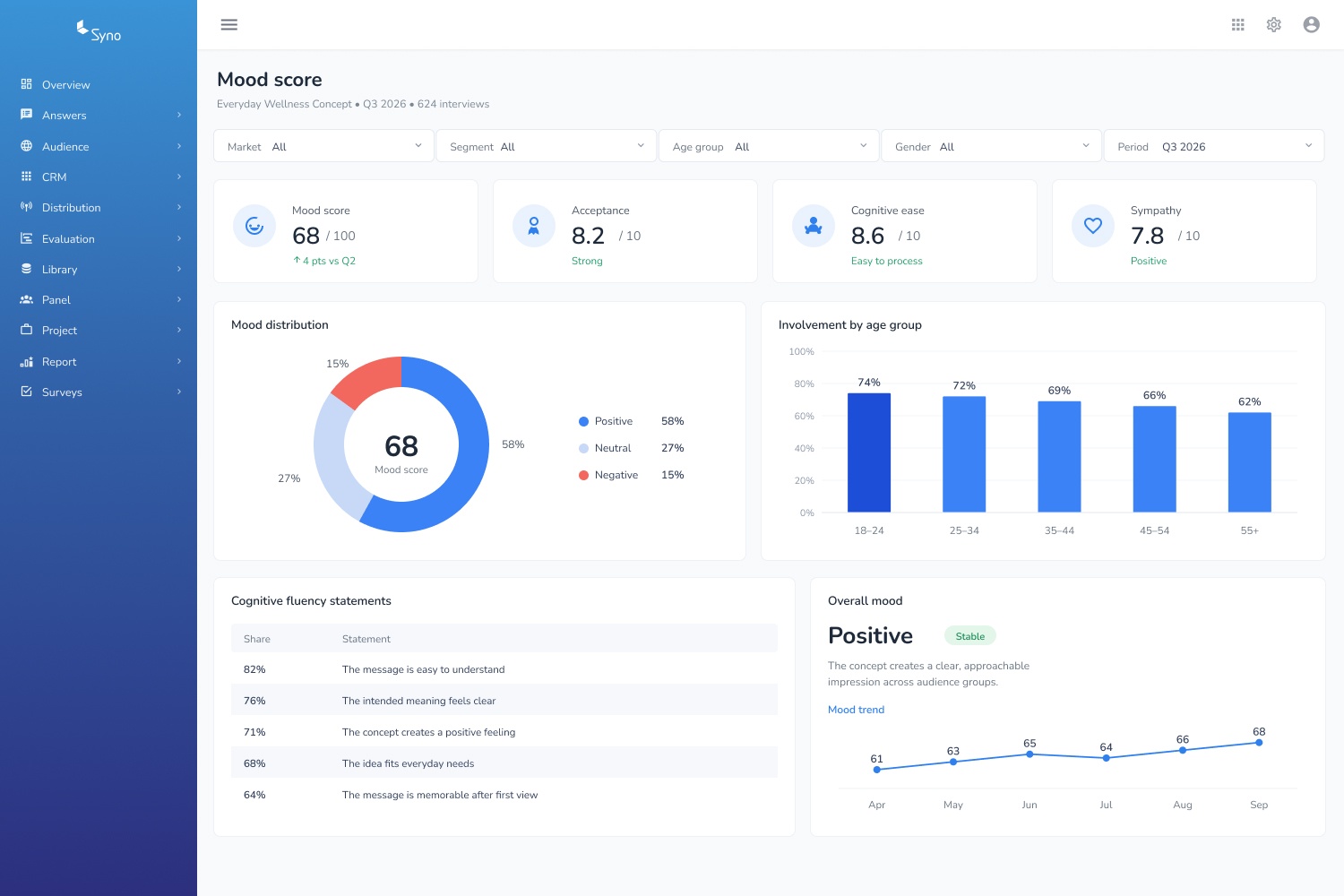Open the Surveys menu item
This screenshot has width=1344, height=896.
(99, 392)
